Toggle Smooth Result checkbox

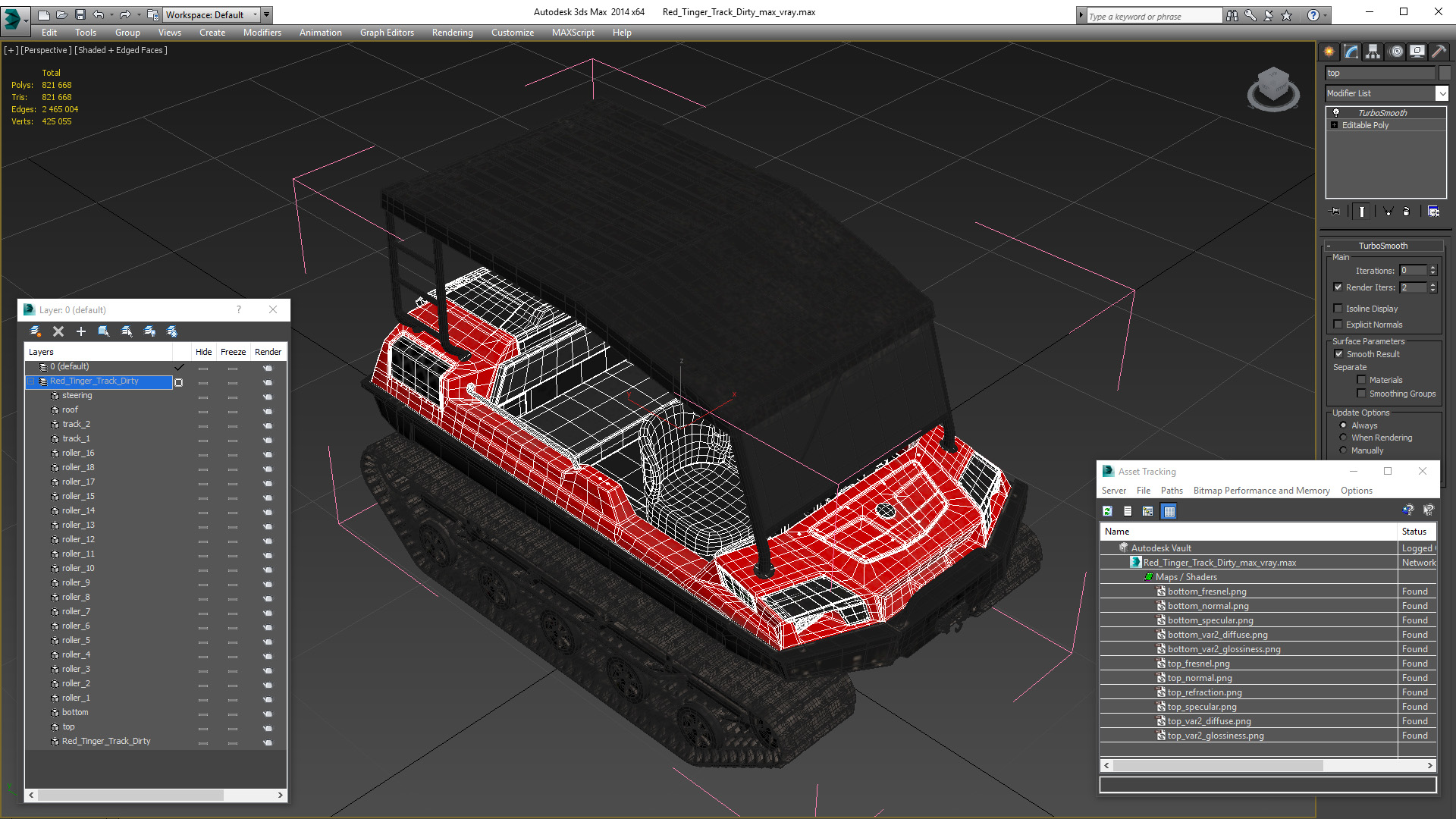[x=1339, y=353]
